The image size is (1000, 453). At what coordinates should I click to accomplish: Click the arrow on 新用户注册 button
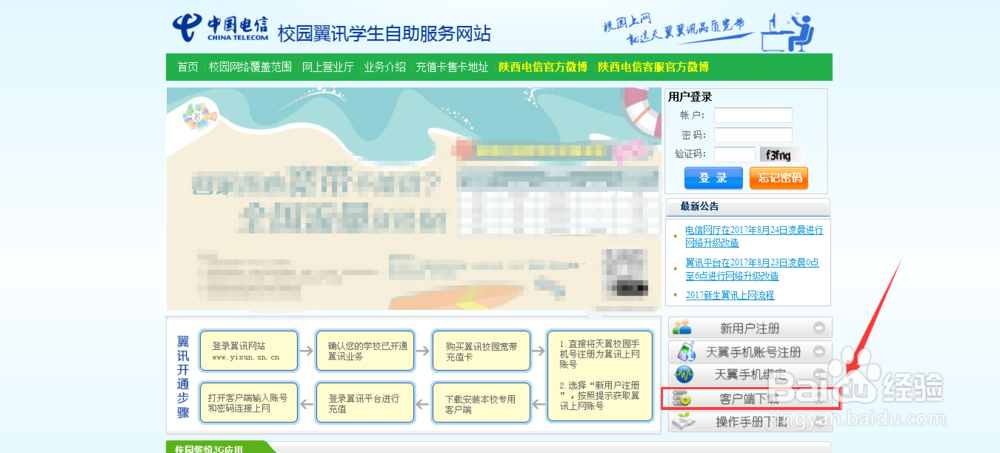(820, 329)
